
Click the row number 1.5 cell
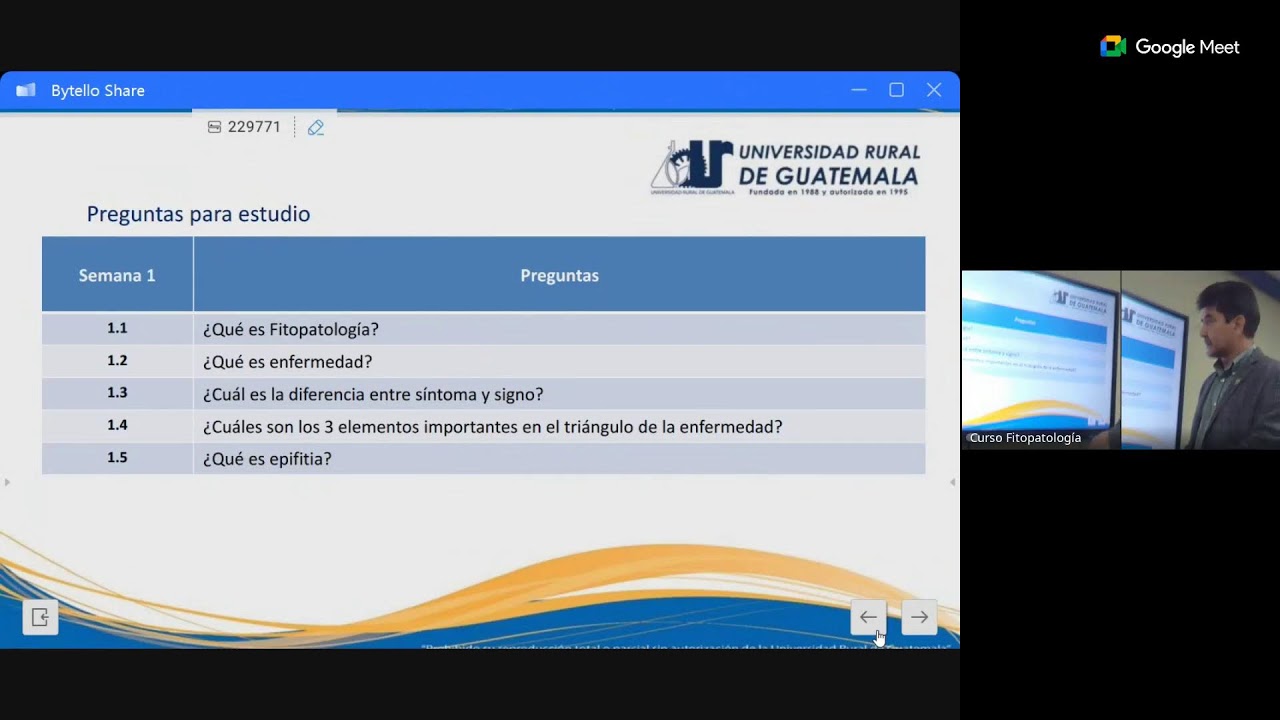pyautogui.click(x=117, y=457)
